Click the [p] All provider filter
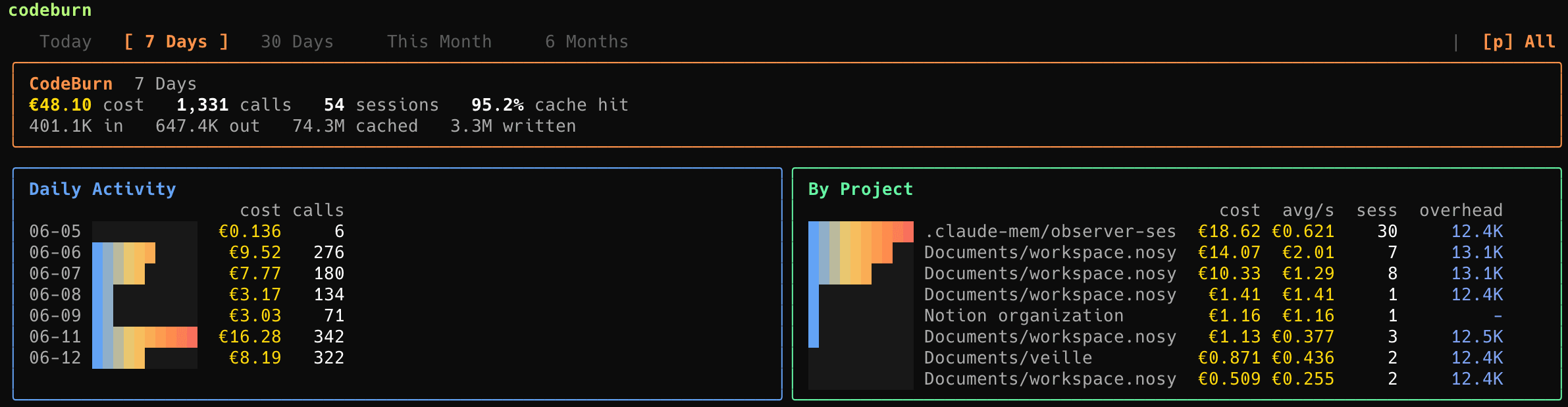The height and width of the screenshot is (407, 1568). coord(1519,41)
